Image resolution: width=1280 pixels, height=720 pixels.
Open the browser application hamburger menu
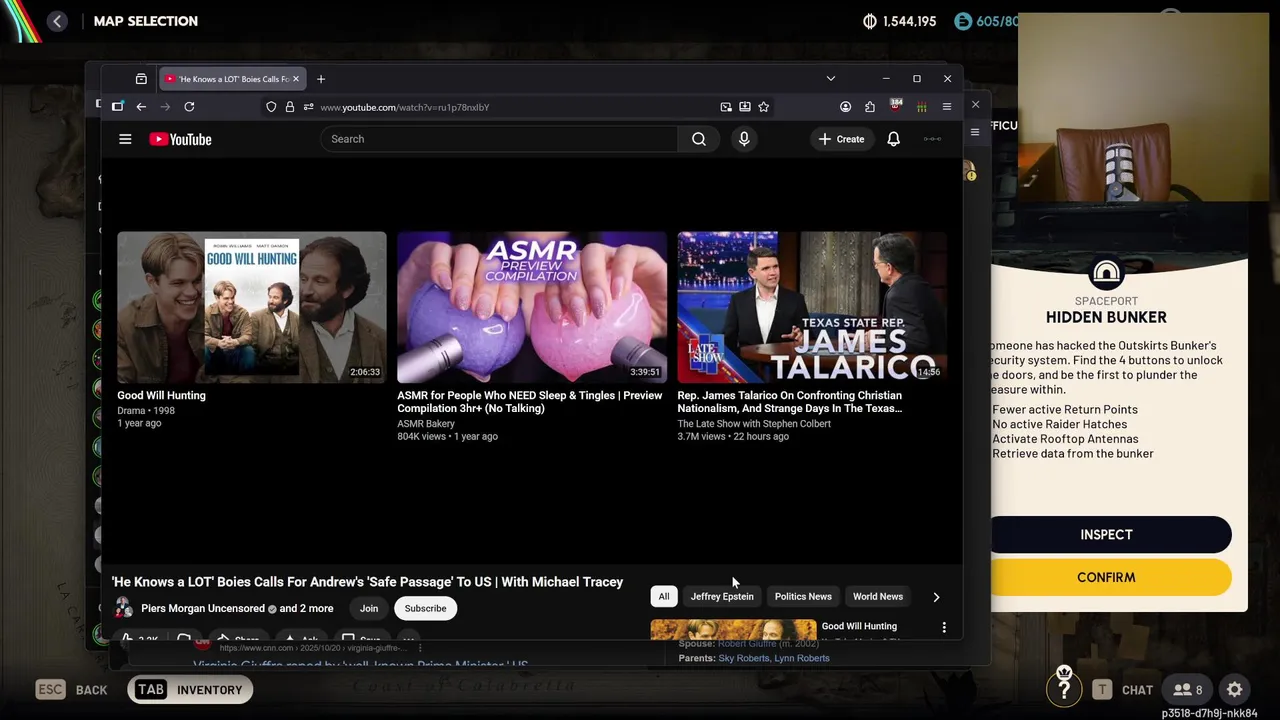[x=946, y=107]
